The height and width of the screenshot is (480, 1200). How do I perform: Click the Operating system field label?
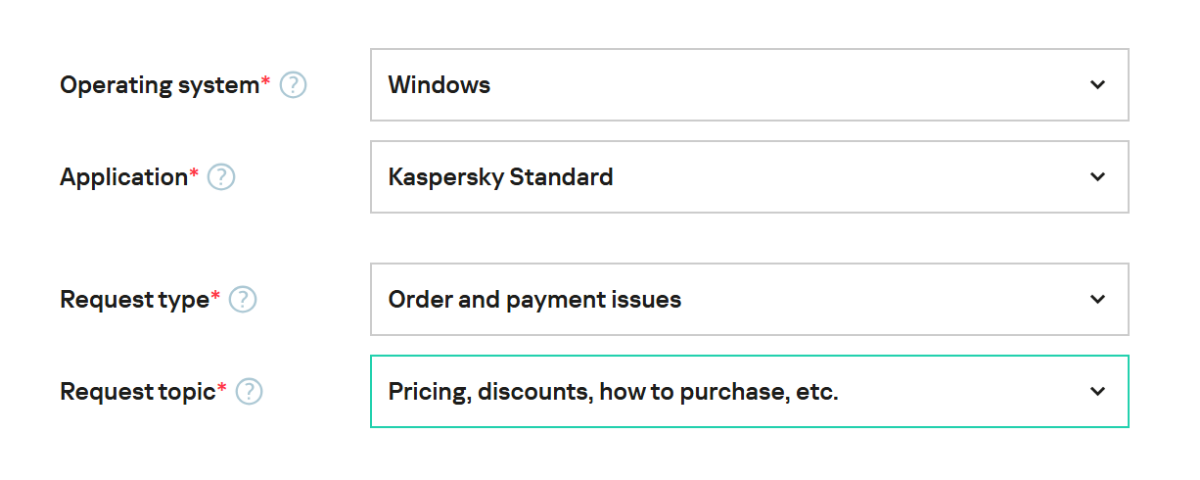click(x=159, y=85)
